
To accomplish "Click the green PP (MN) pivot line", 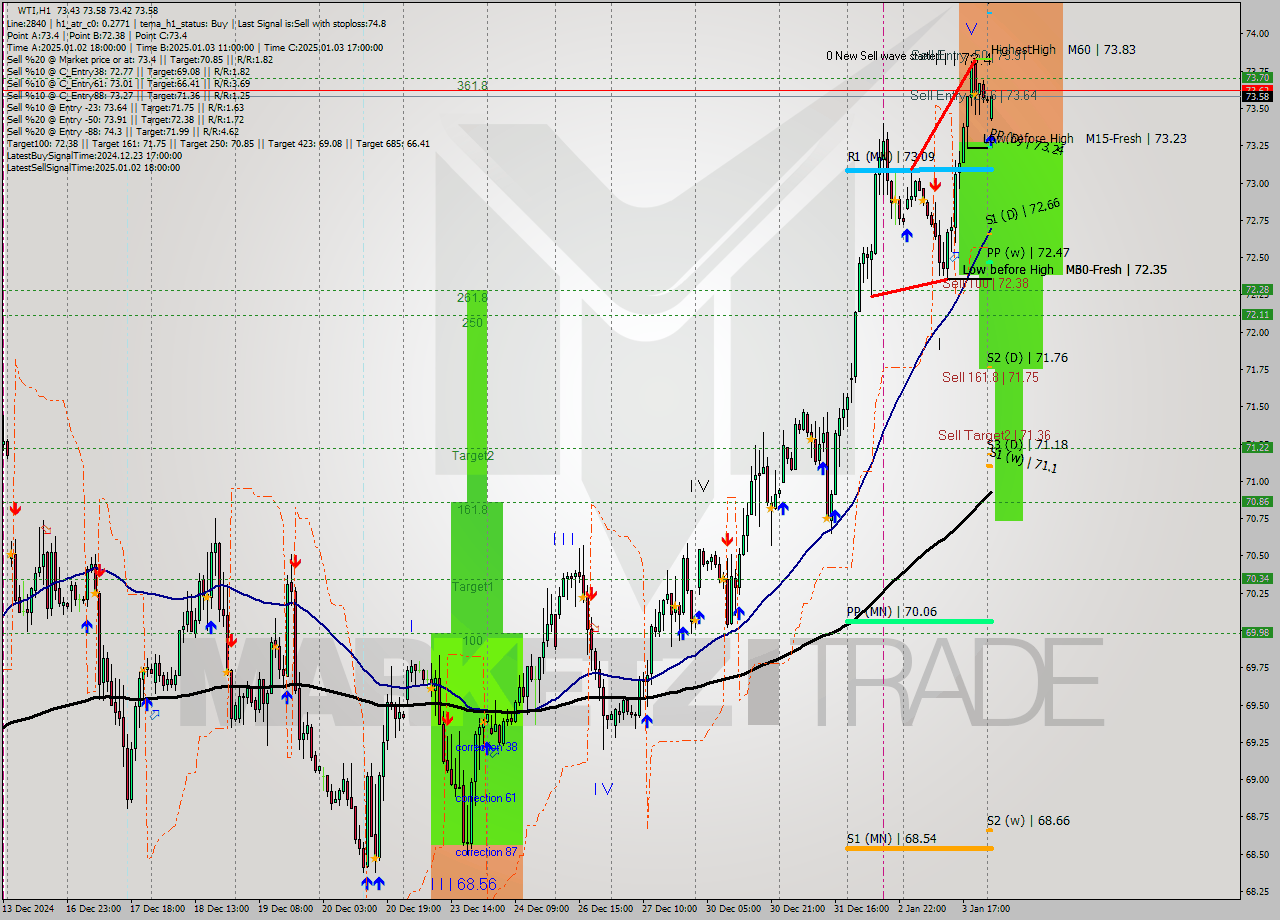I will (x=919, y=621).
